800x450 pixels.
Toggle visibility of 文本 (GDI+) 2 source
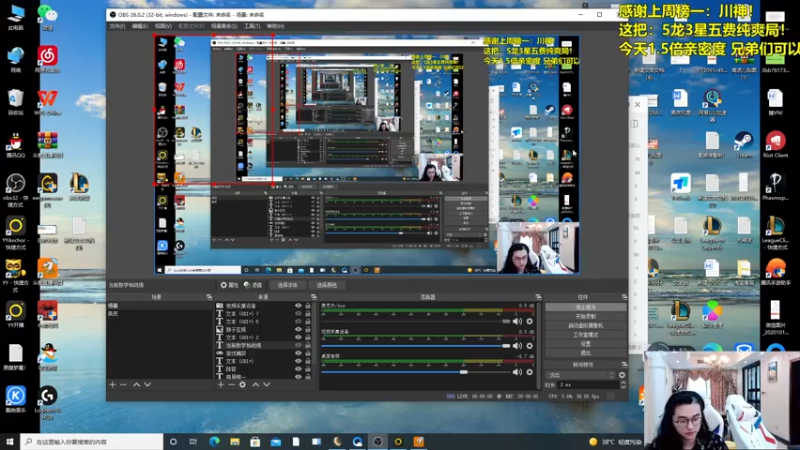click(298, 337)
